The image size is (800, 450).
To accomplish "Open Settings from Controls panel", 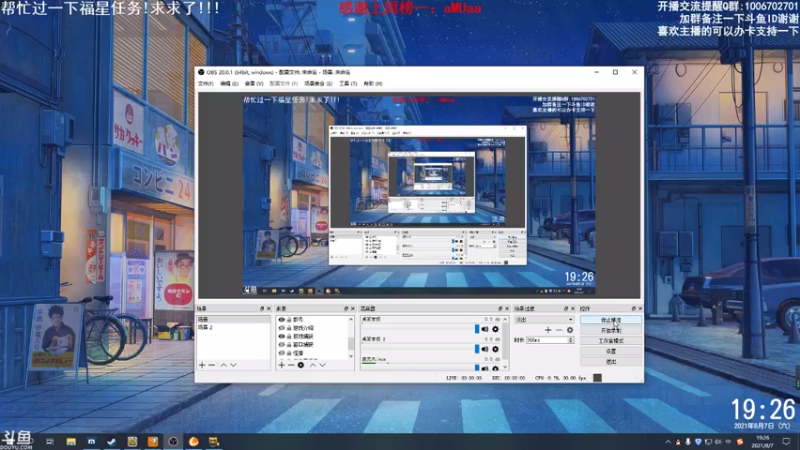I will point(611,352).
